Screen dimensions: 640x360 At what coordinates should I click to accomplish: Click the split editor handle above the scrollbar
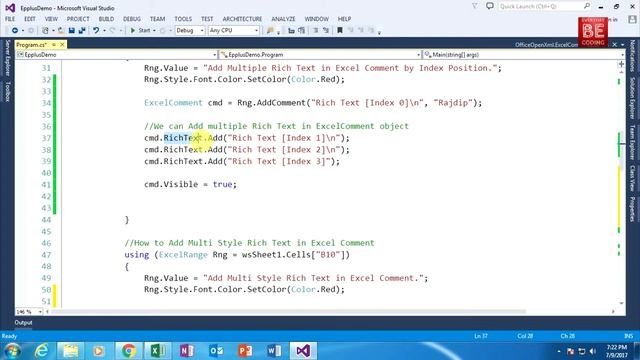(x=622, y=64)
